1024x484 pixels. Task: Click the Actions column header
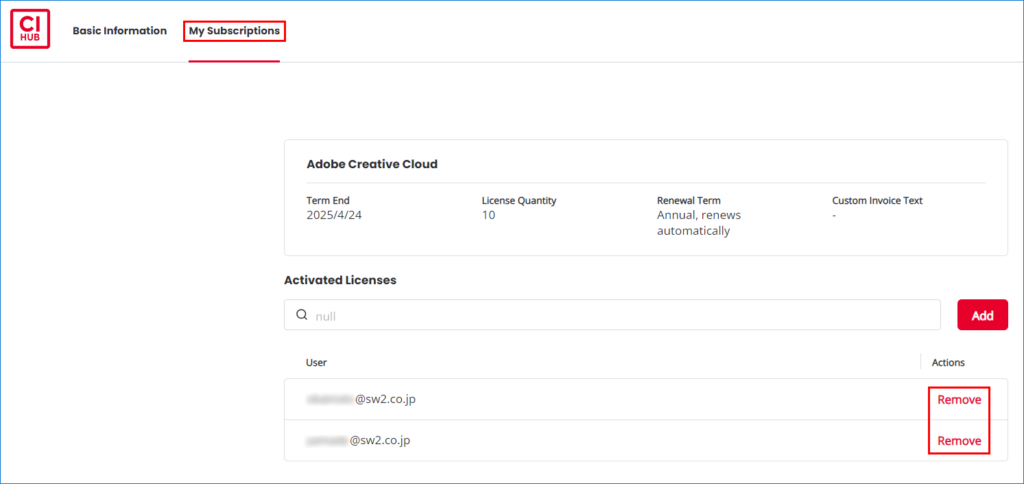coord(948,362)
